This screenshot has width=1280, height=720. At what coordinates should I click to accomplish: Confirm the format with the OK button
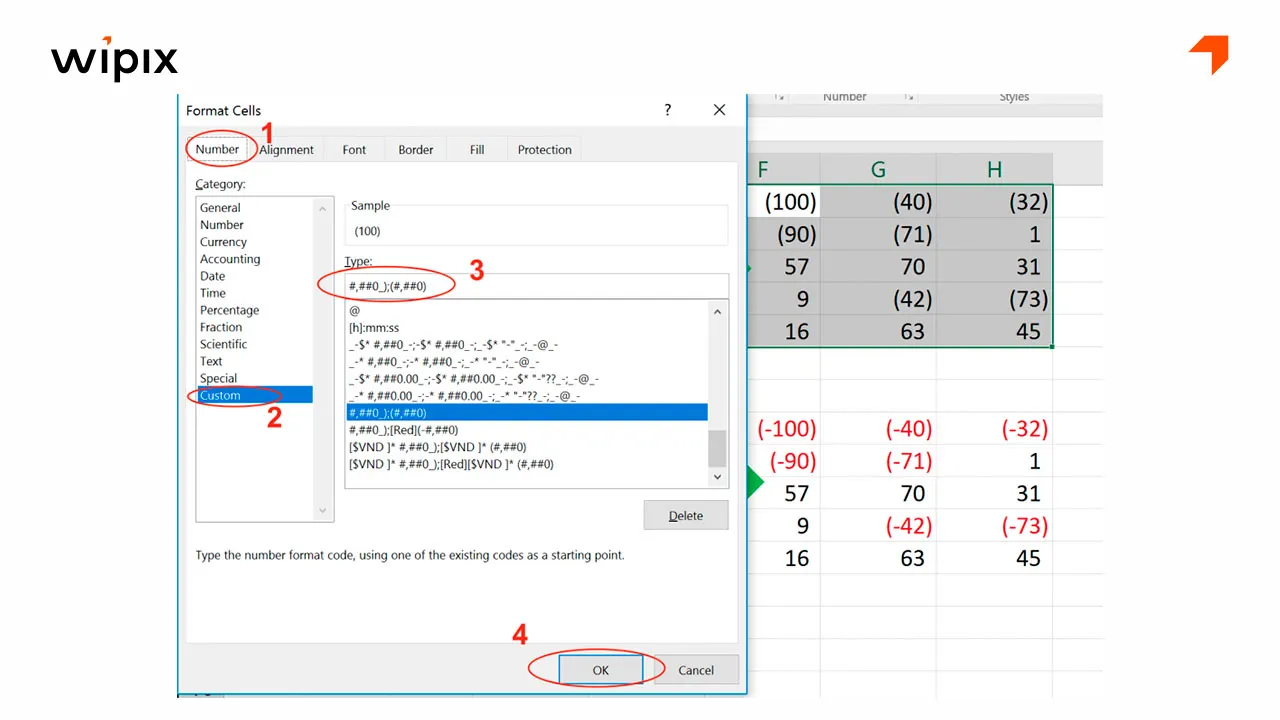click(x=600, y=670)
